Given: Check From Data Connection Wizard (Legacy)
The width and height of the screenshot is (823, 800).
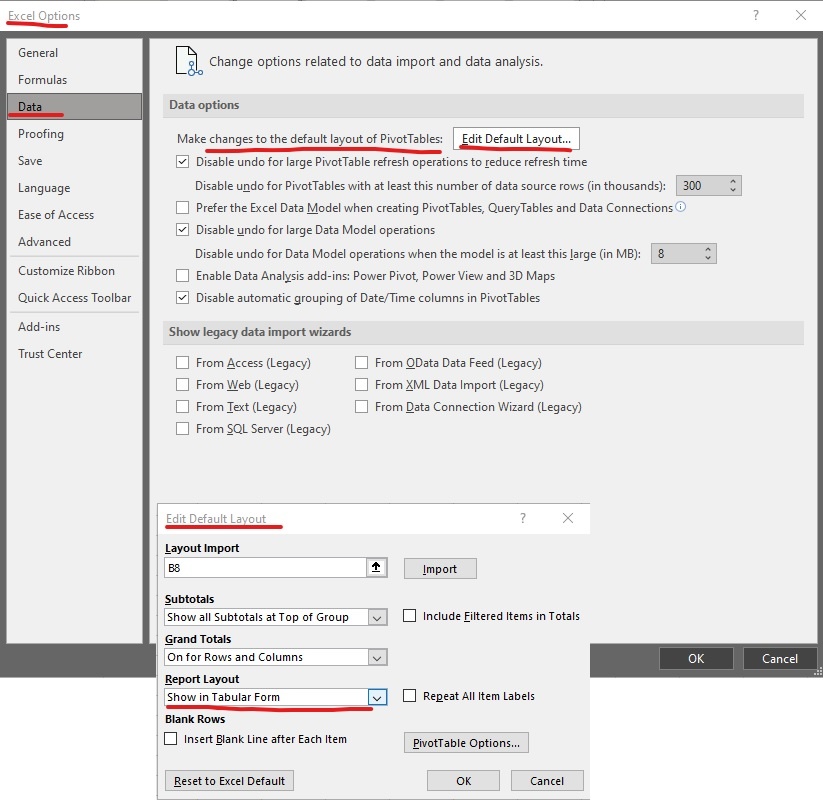Looking at the screenshot, I should [x=361, y=407].
